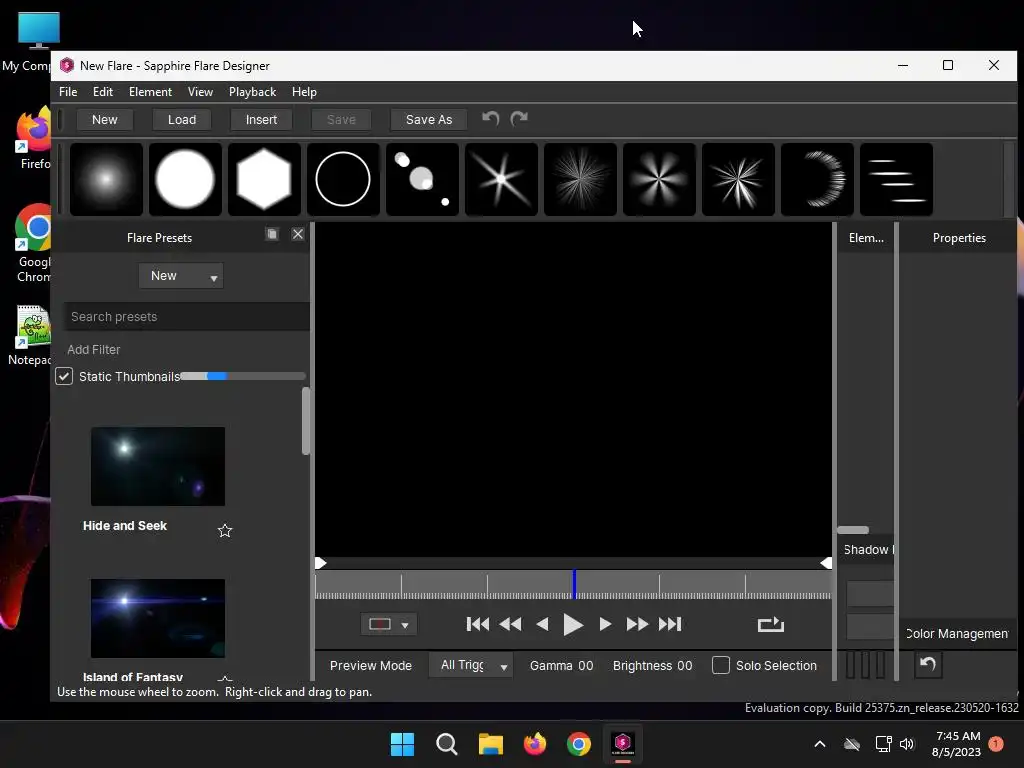Click the Brightness value field
The height and width of the screenshot is (768, 1024).
point(684,665)
